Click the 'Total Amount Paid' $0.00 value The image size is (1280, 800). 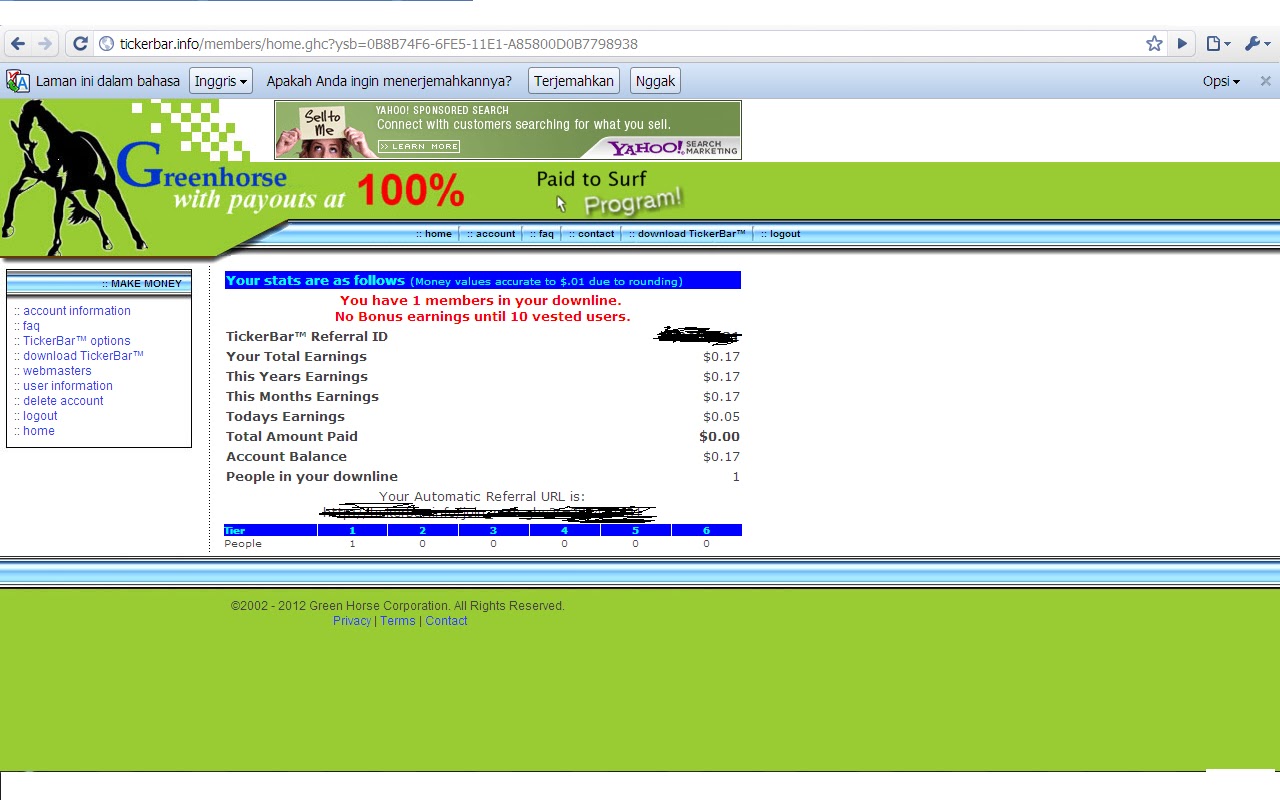coord(719,437)
